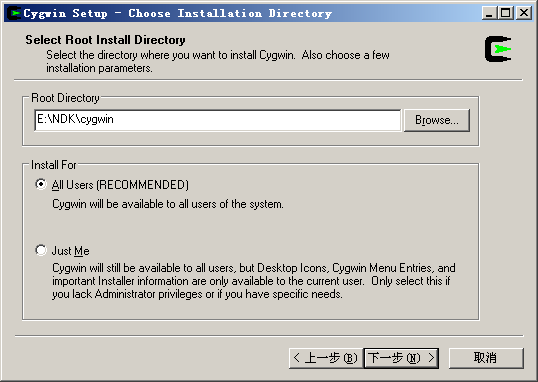Cancel setup with the 取消 button
This screenshot has width=538, height=382.
point(486,358)
